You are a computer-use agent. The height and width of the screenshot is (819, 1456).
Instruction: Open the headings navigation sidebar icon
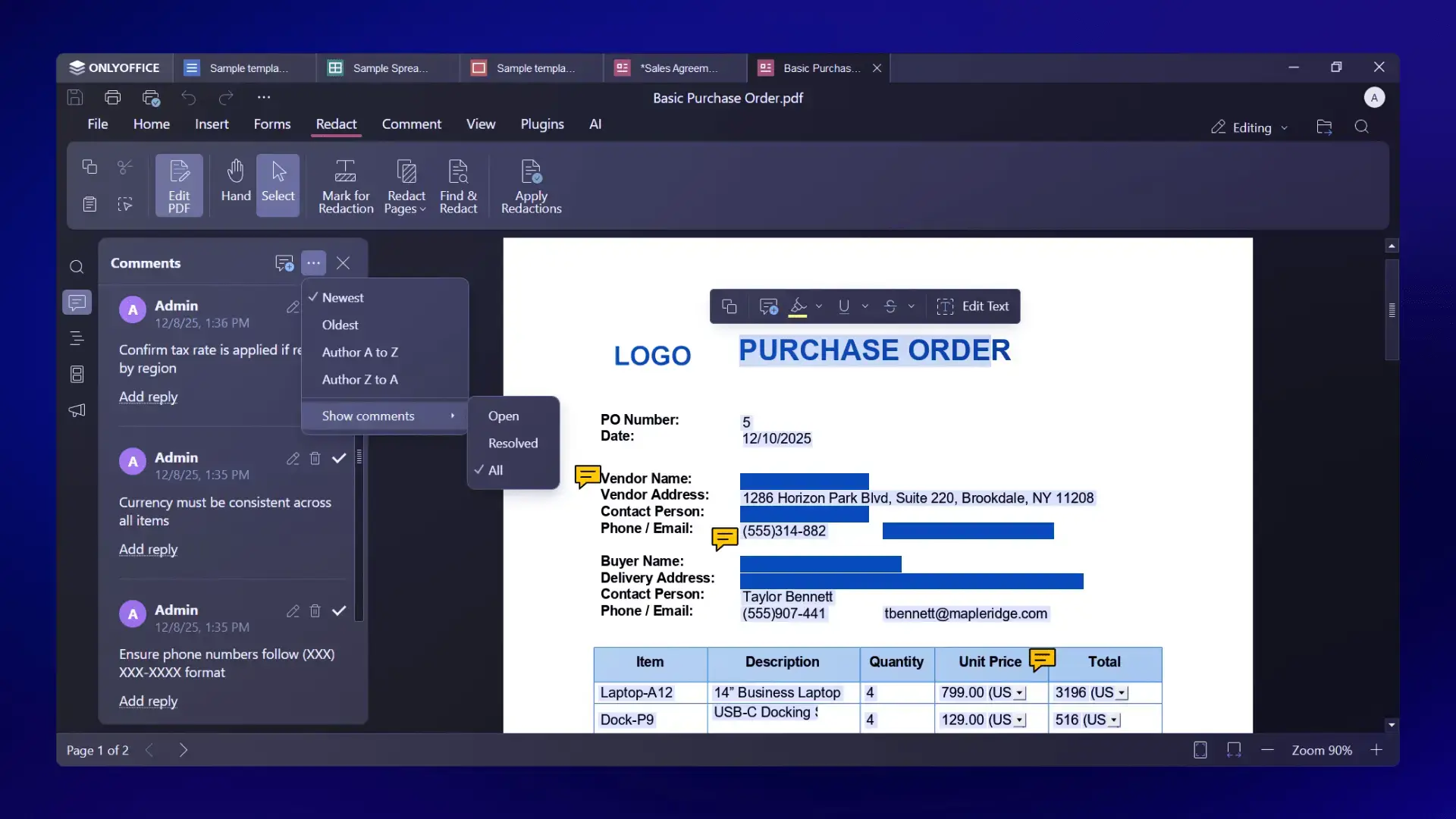(x=77, y=338)
